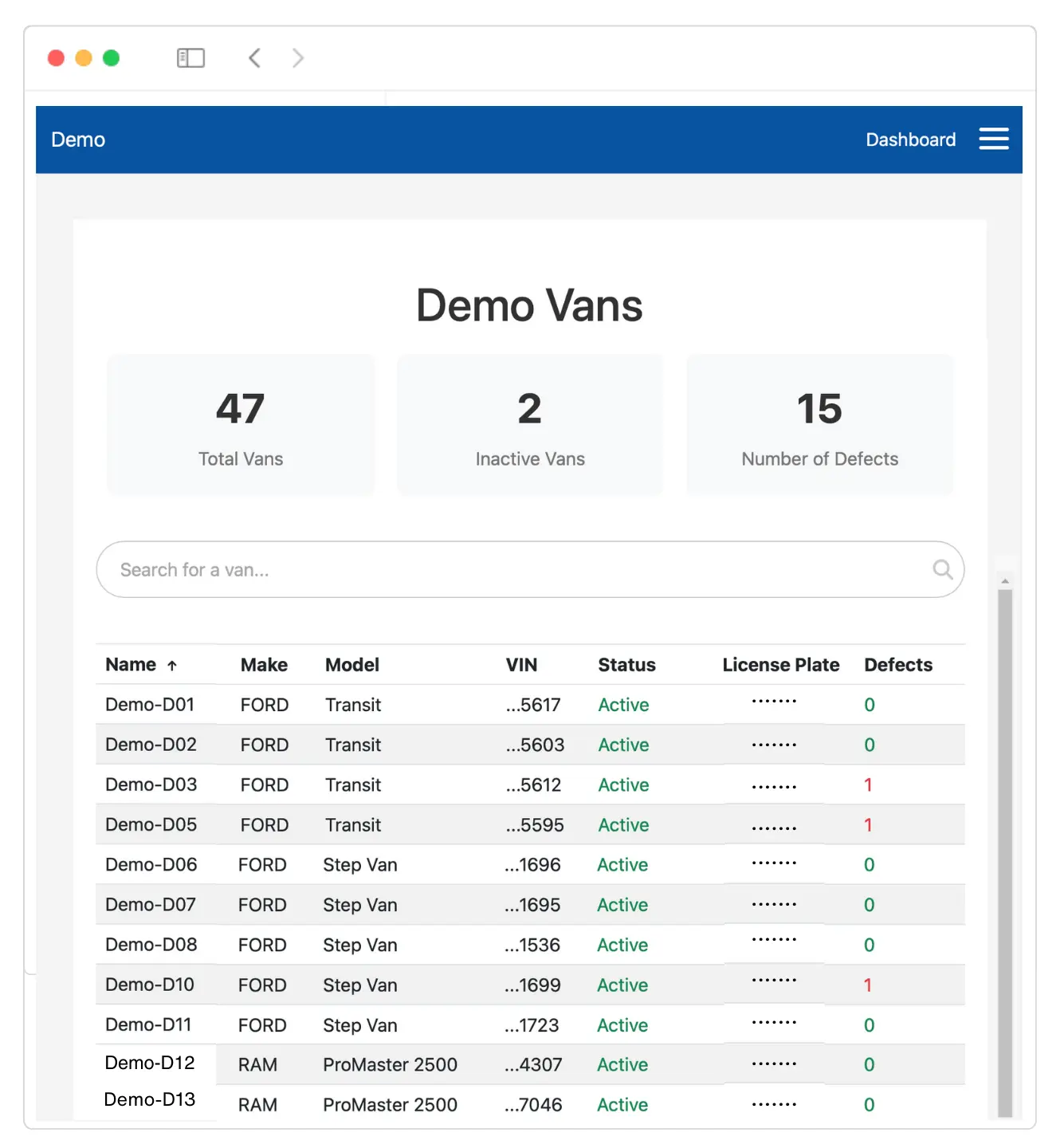
Task: Click the browser forward arrow
Action: [297, 57]
